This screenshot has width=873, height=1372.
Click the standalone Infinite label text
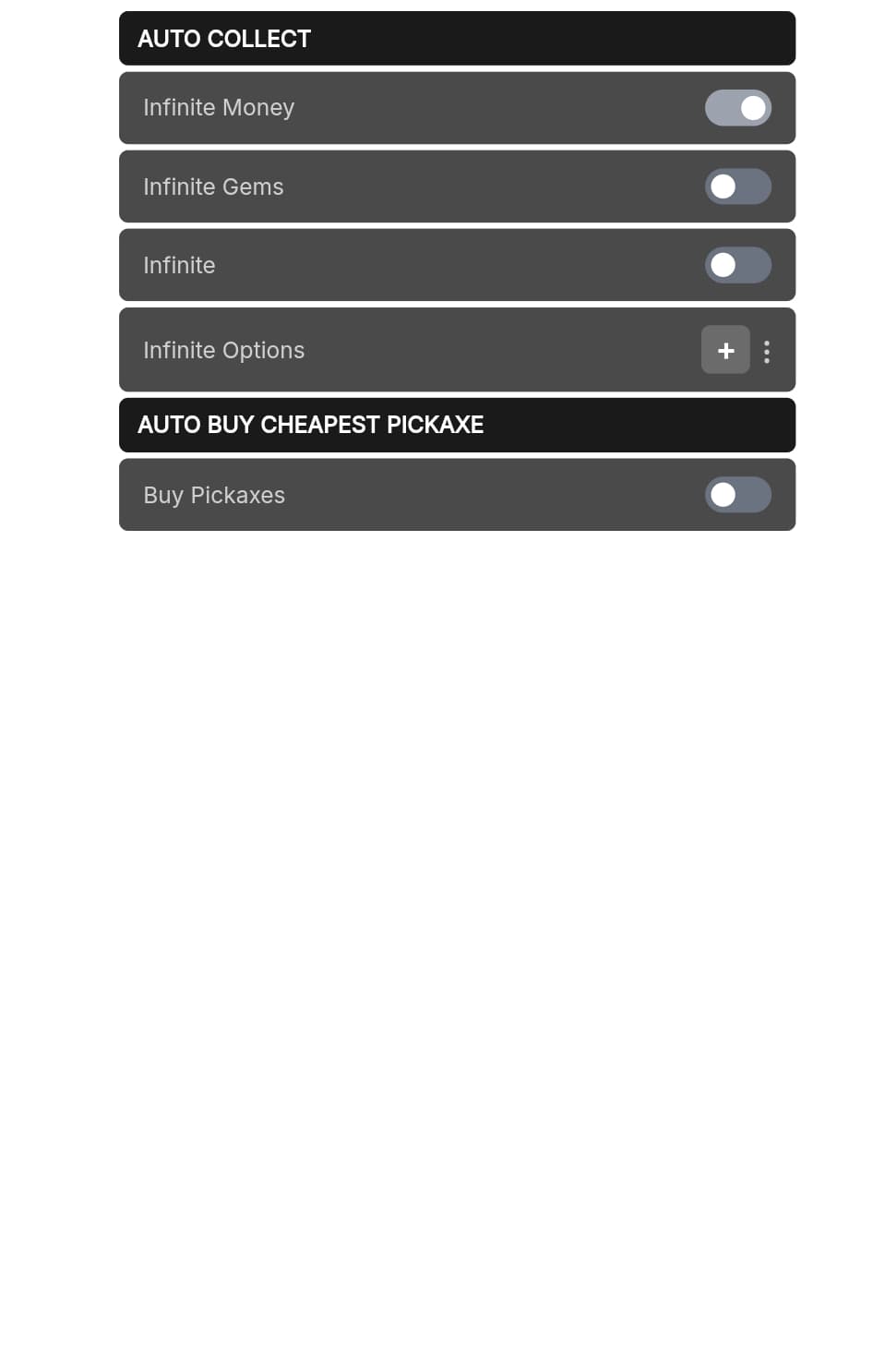179,265
